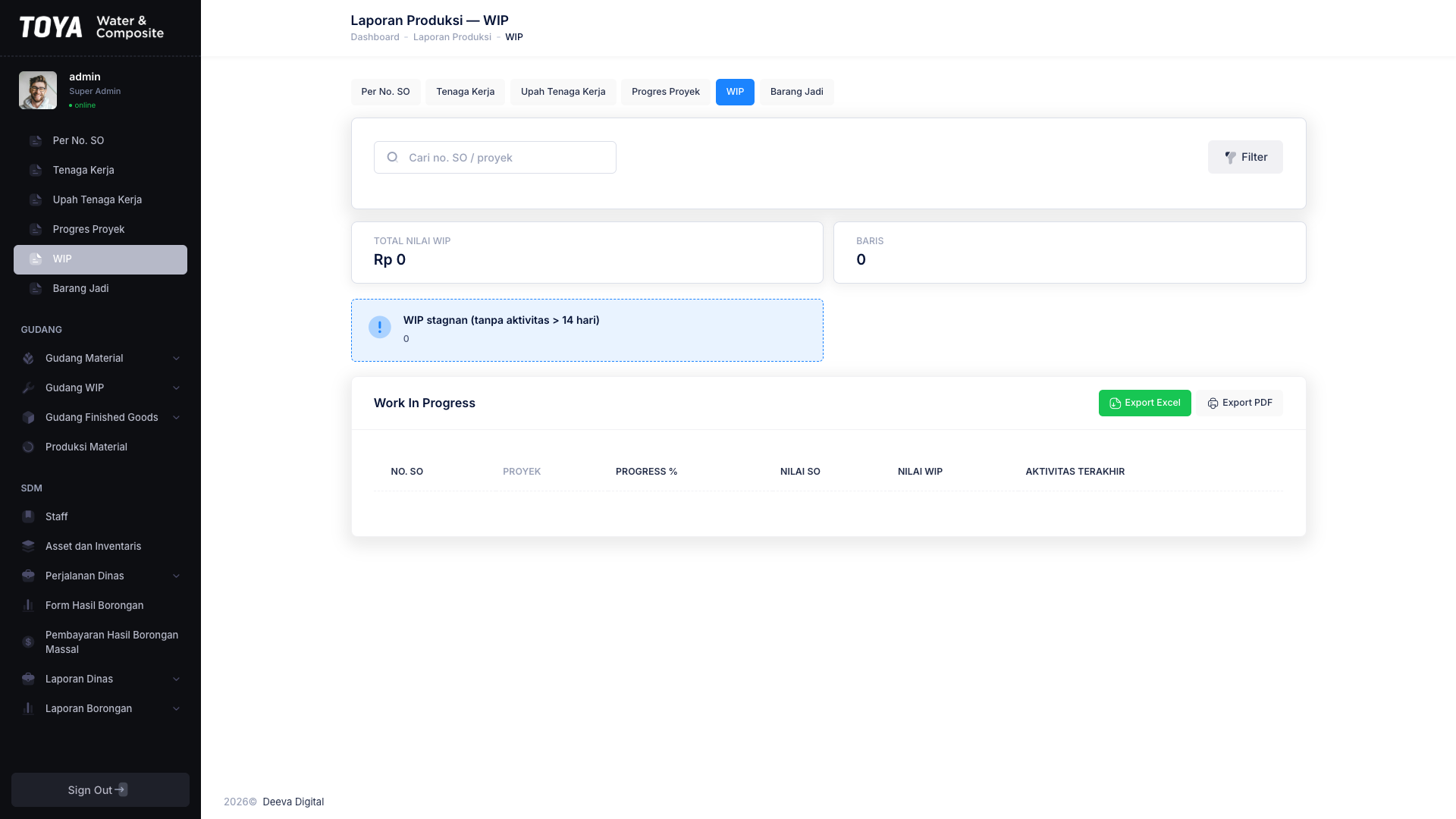Screen dimensions: 1456x819
Task: Open the Deeva Digital footer link
Action: 293,802
